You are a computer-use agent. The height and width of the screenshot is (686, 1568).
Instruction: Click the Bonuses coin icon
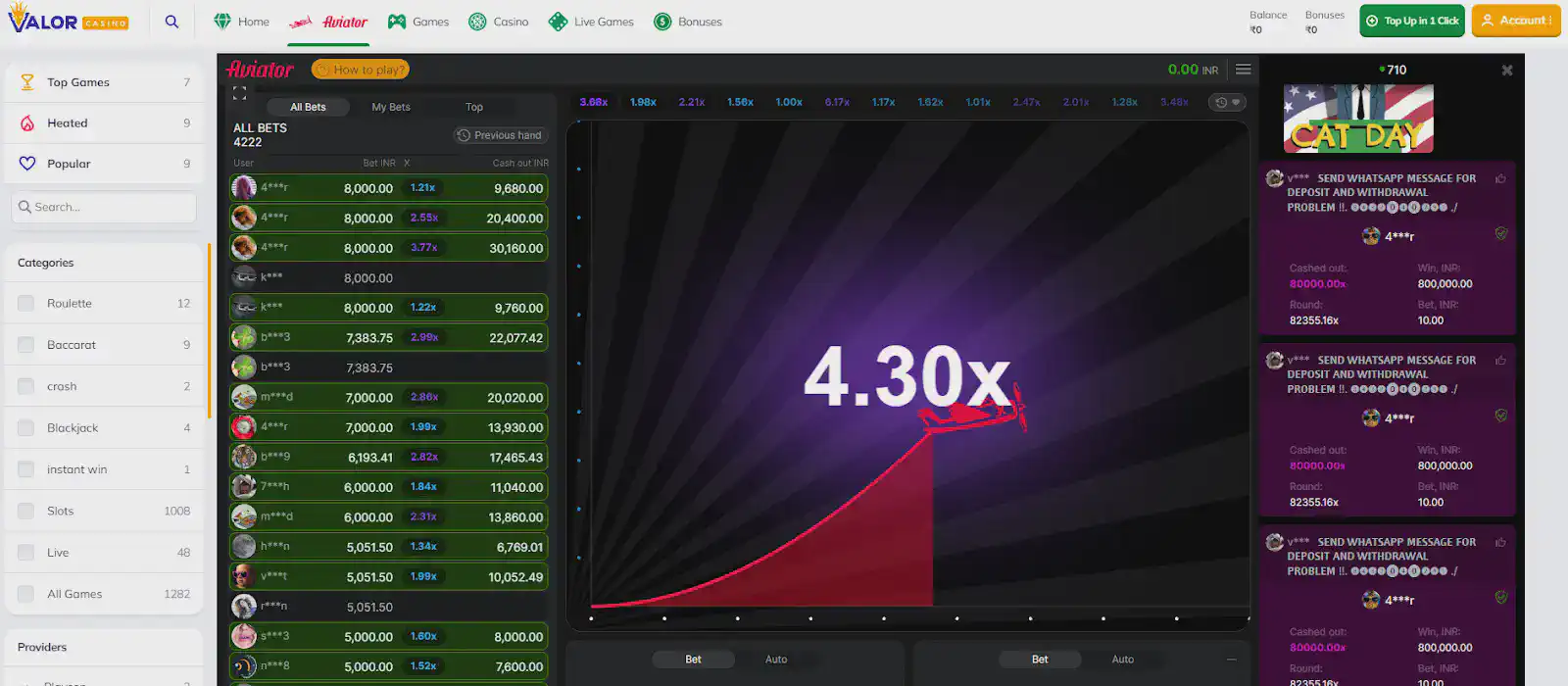662,22
